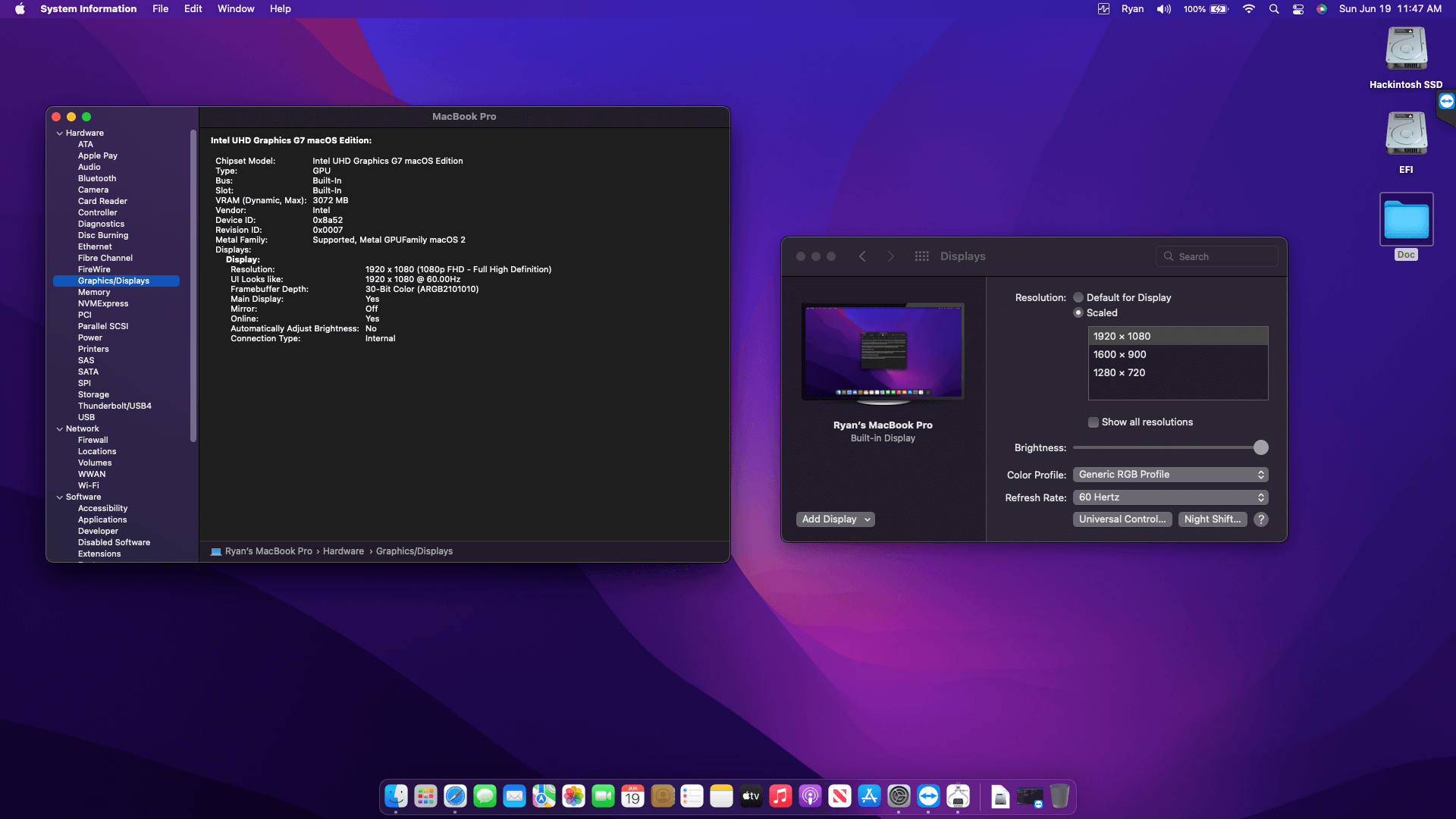Click Universal Control button
The image size is (1456, 819).
(x=1122, y=519)
